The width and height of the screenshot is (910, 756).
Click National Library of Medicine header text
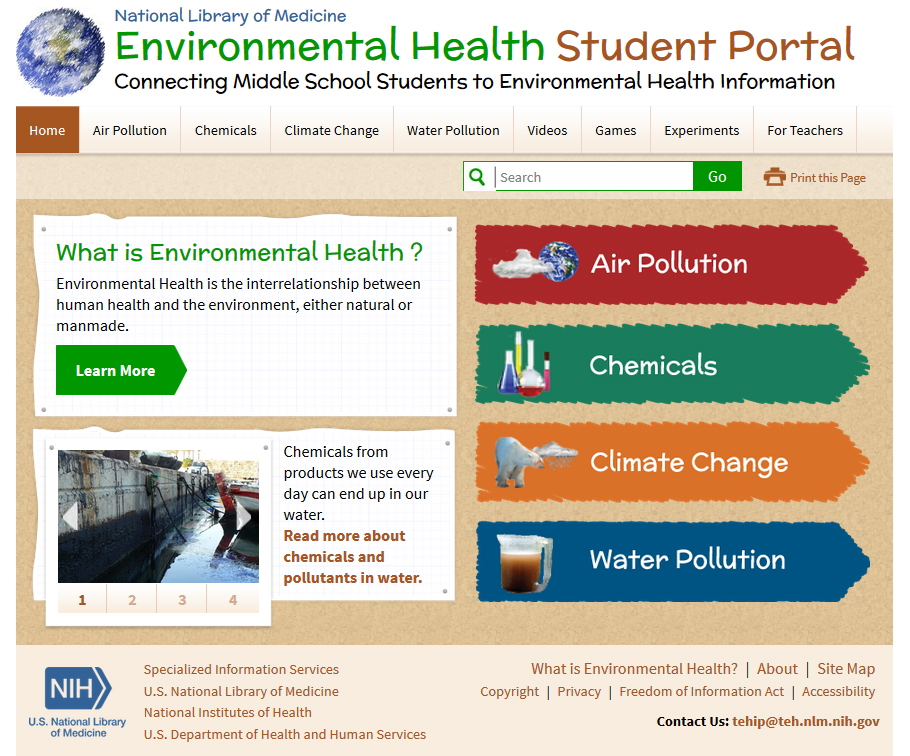click(x=230, y=16)
